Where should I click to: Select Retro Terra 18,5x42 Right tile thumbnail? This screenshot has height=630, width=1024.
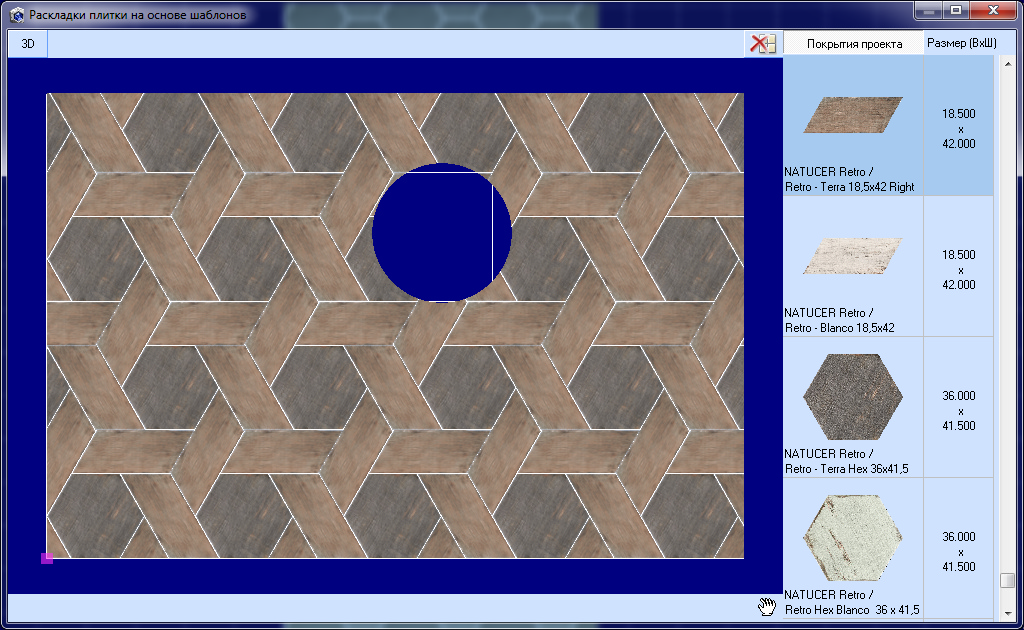tap(853, 115)
